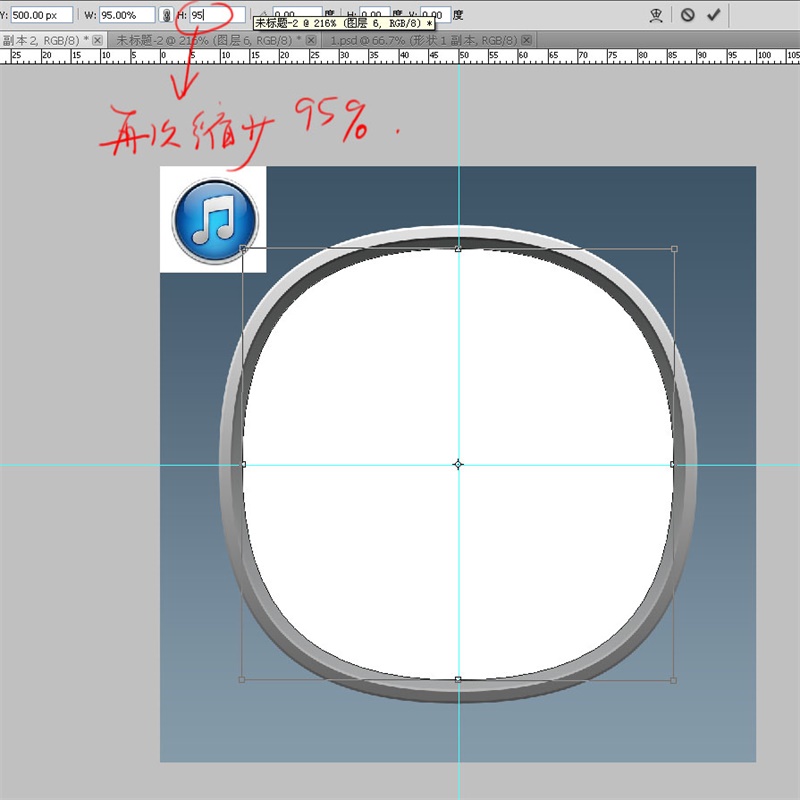This screenshot has width=800, height=800.
Task: Click the bottom-left transform corner handle
Action: coord(243,680)
